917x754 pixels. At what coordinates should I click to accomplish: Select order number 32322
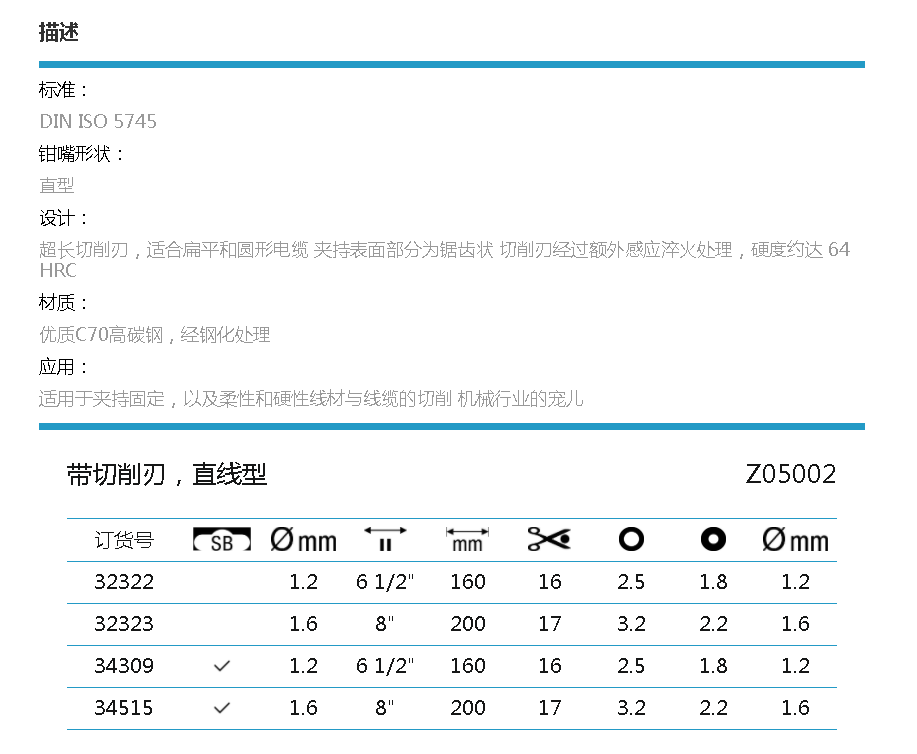tap(124, 582)
